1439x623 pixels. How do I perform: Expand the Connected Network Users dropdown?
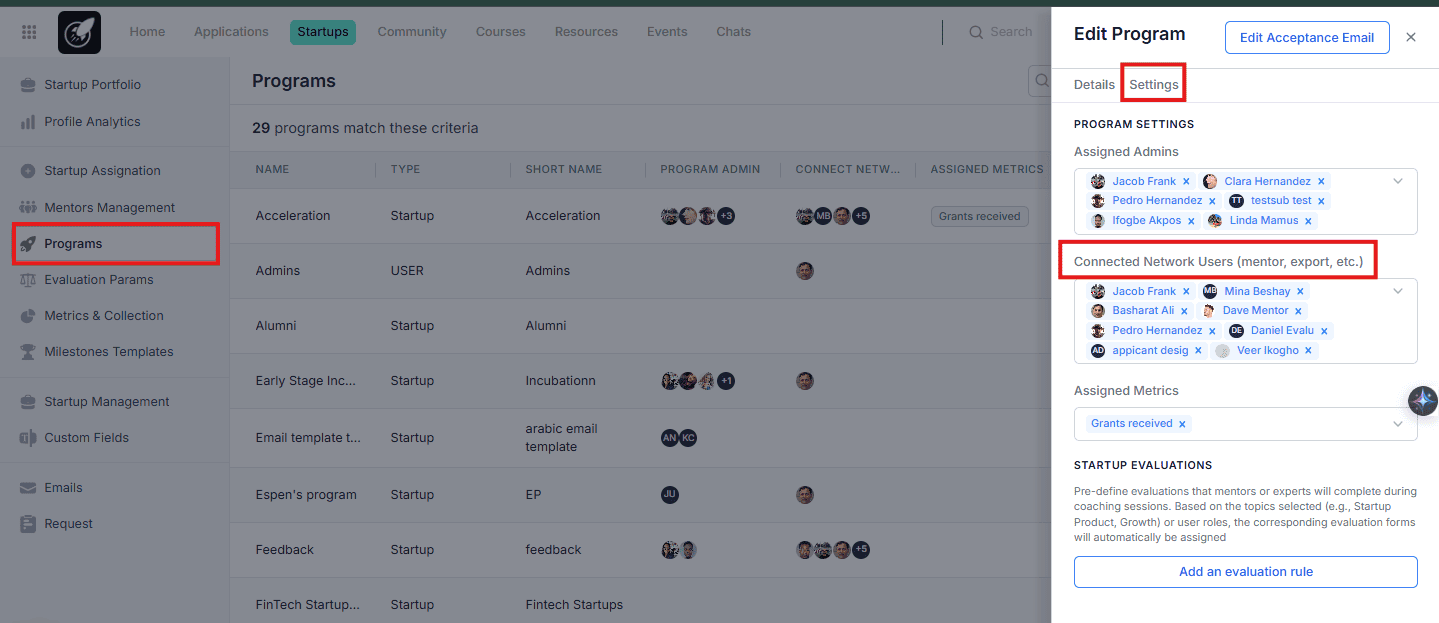pos(1397,291)
